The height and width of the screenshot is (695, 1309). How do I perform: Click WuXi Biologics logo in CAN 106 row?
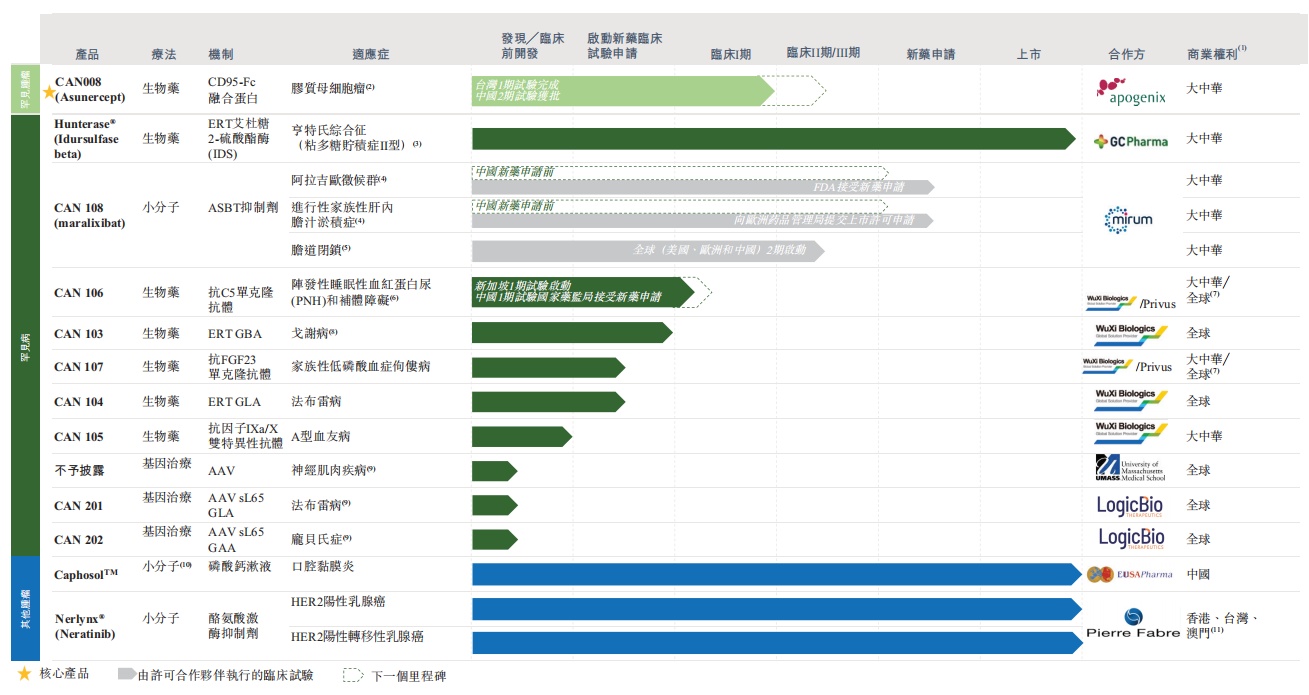pyautogui.click(x=1110, y=302)
